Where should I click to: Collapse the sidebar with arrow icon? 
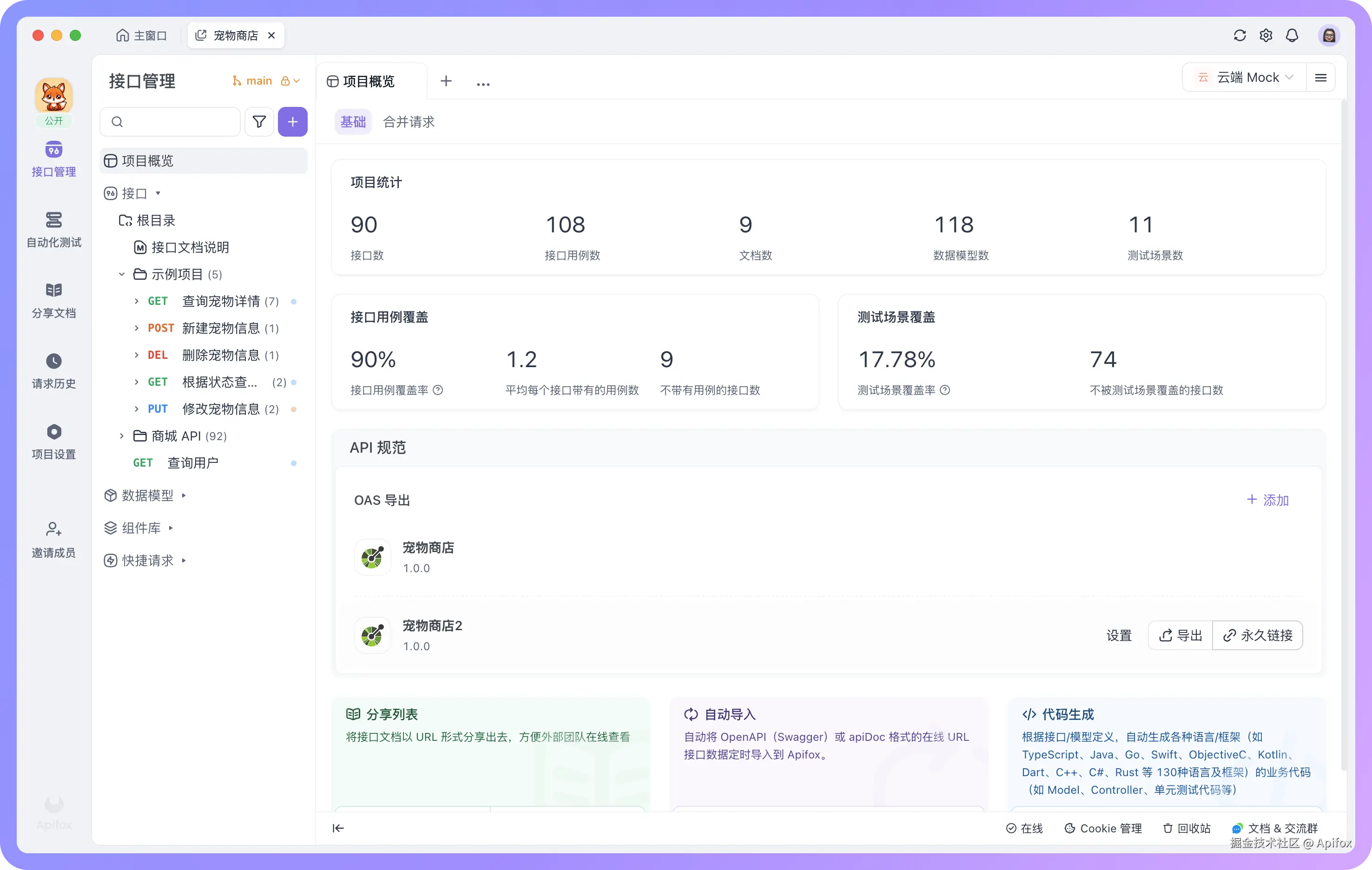(338, 828)
